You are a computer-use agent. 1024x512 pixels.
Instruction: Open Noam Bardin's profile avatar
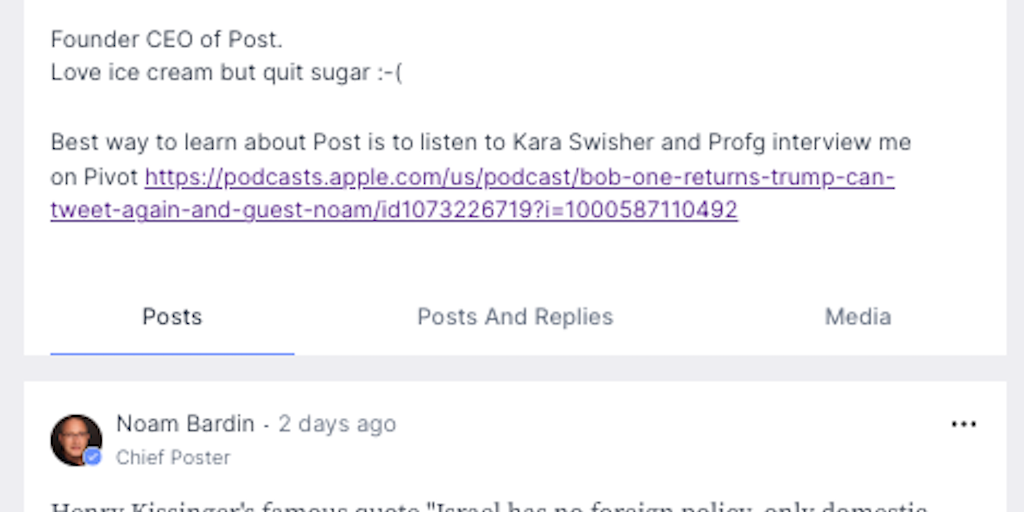point(75,440)
